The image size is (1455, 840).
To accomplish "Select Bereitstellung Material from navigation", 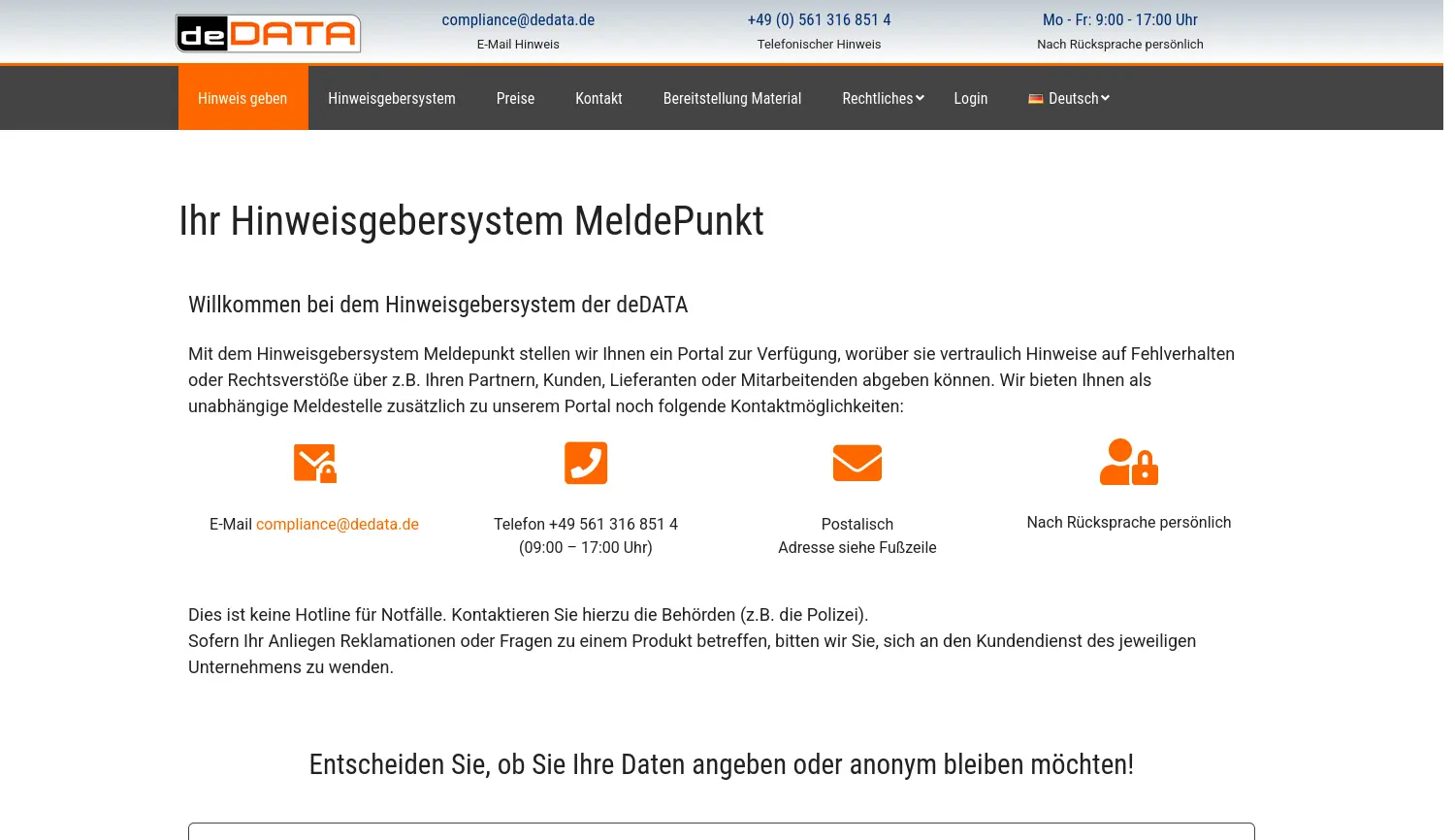I will (732, 98).
